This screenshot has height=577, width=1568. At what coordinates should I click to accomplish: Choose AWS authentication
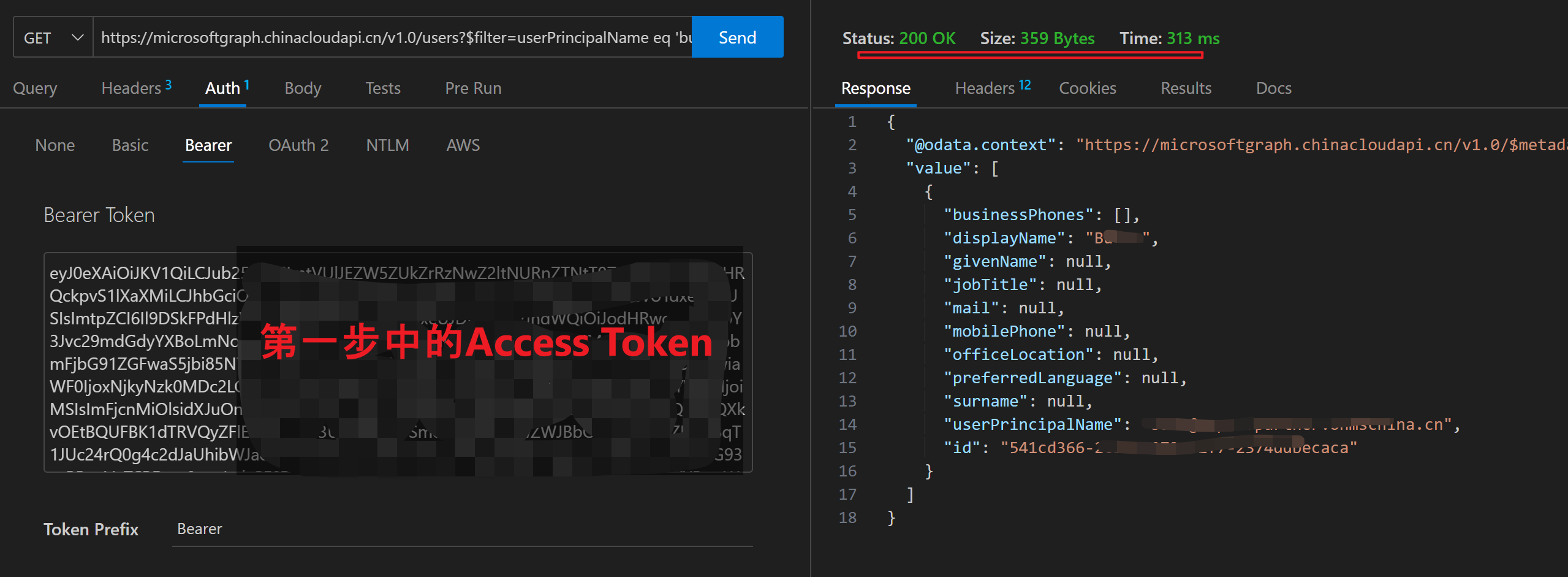click(x=463, y=145)
